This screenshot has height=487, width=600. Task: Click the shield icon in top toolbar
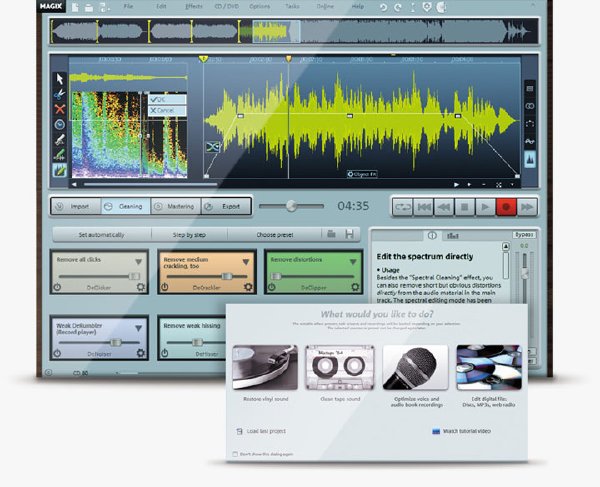tap(427, 7)
